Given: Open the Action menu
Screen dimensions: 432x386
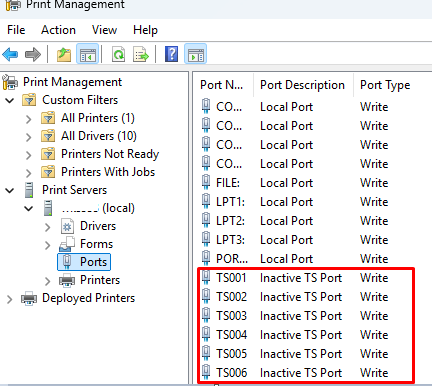Looking at the screenshot, I should click(58, 30).
